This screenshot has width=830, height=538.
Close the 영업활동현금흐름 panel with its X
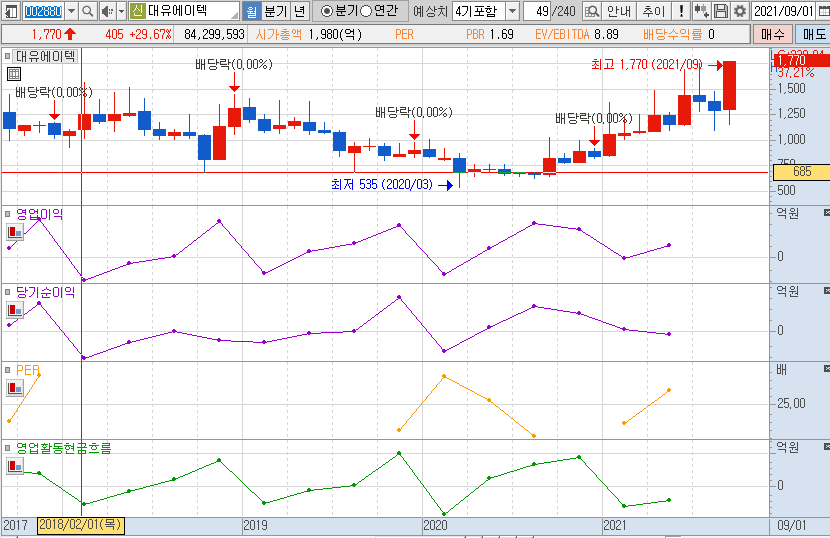pyautogui.click(x=826, y=447)
